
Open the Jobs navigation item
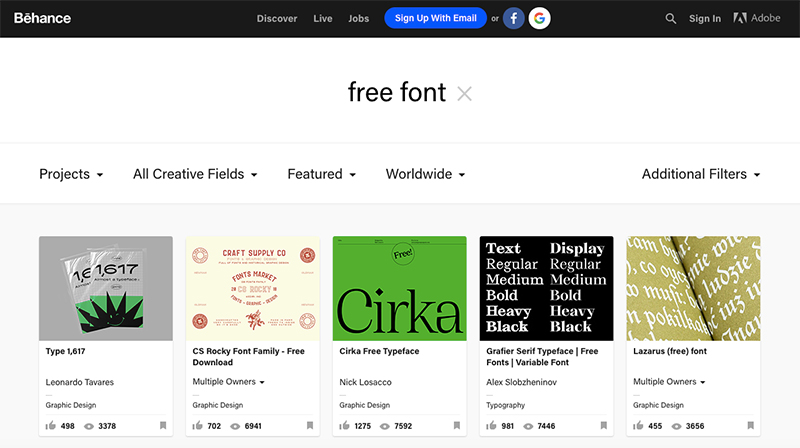point(359,18)
